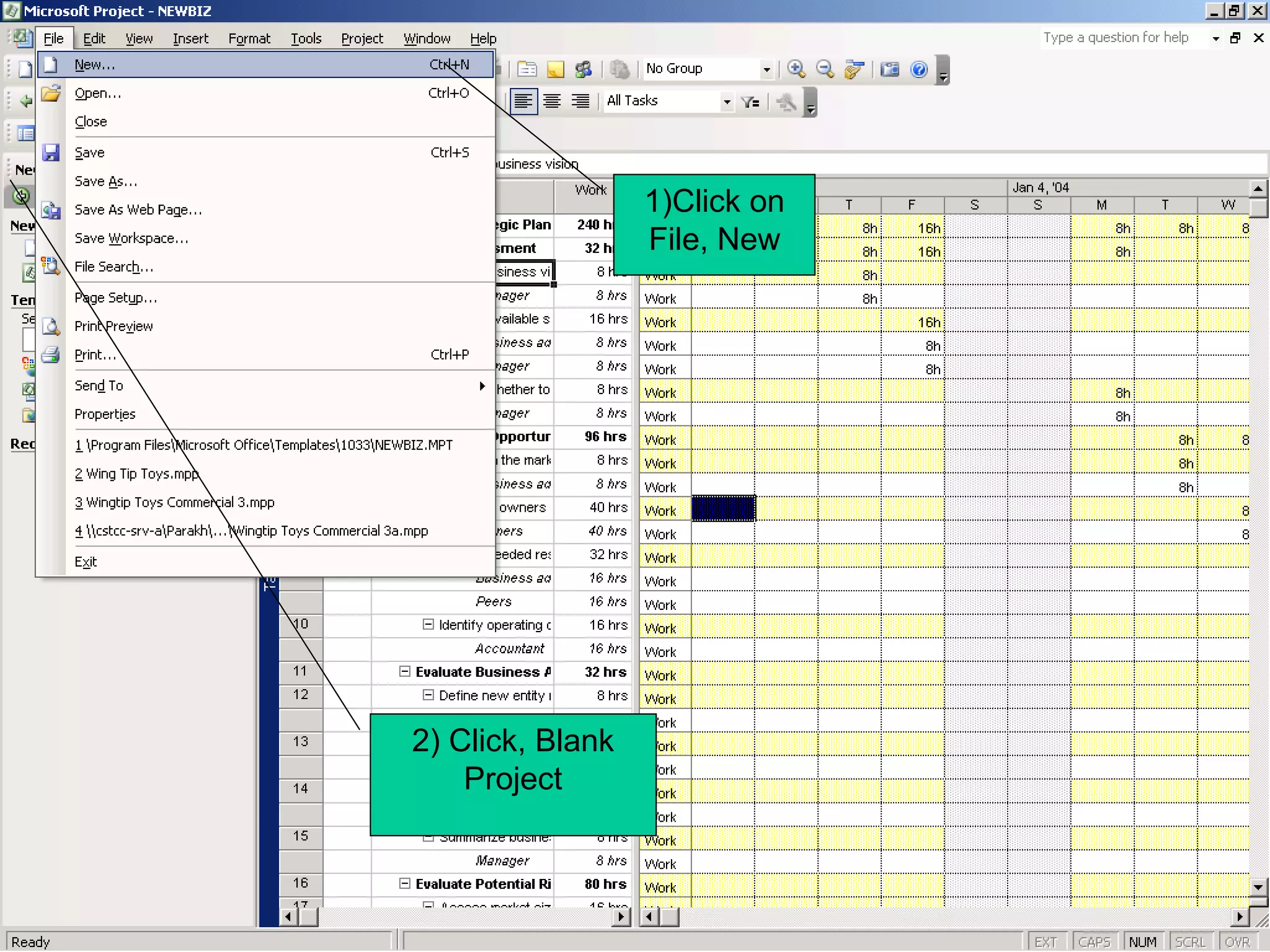The height and width of the screenshot is (952, 1270).
Task: Click the AutoFilter funnel icon
Action: [750, 102]
